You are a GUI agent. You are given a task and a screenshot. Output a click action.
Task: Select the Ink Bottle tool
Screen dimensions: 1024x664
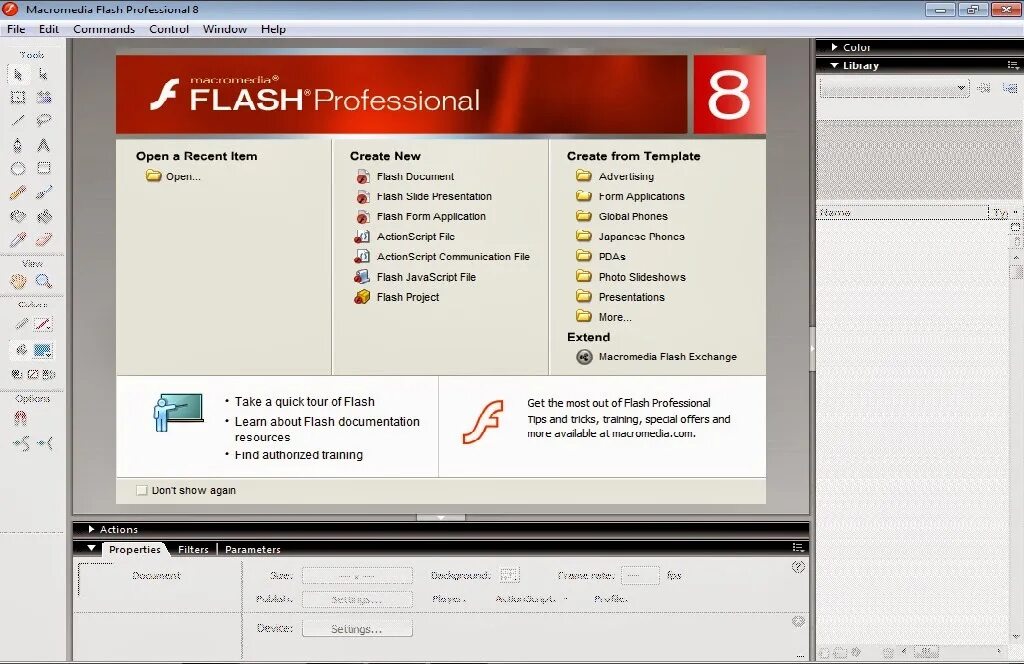pyautogui.click(x=18, y=216)
